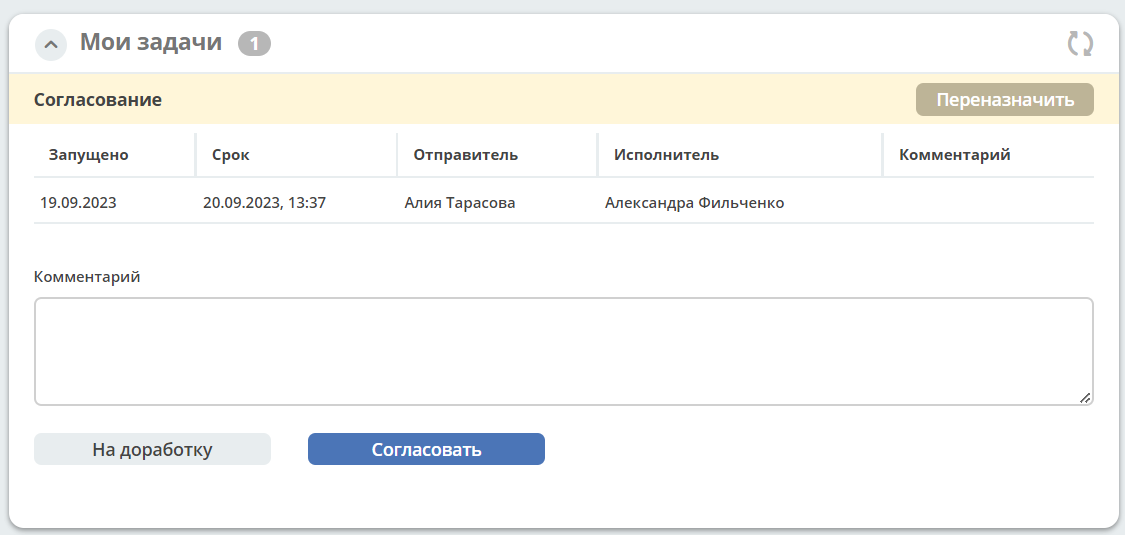Collapse the Мои задачи panel chevron
The height and width of the screenshot is (535, 1125).
[51, 44]
